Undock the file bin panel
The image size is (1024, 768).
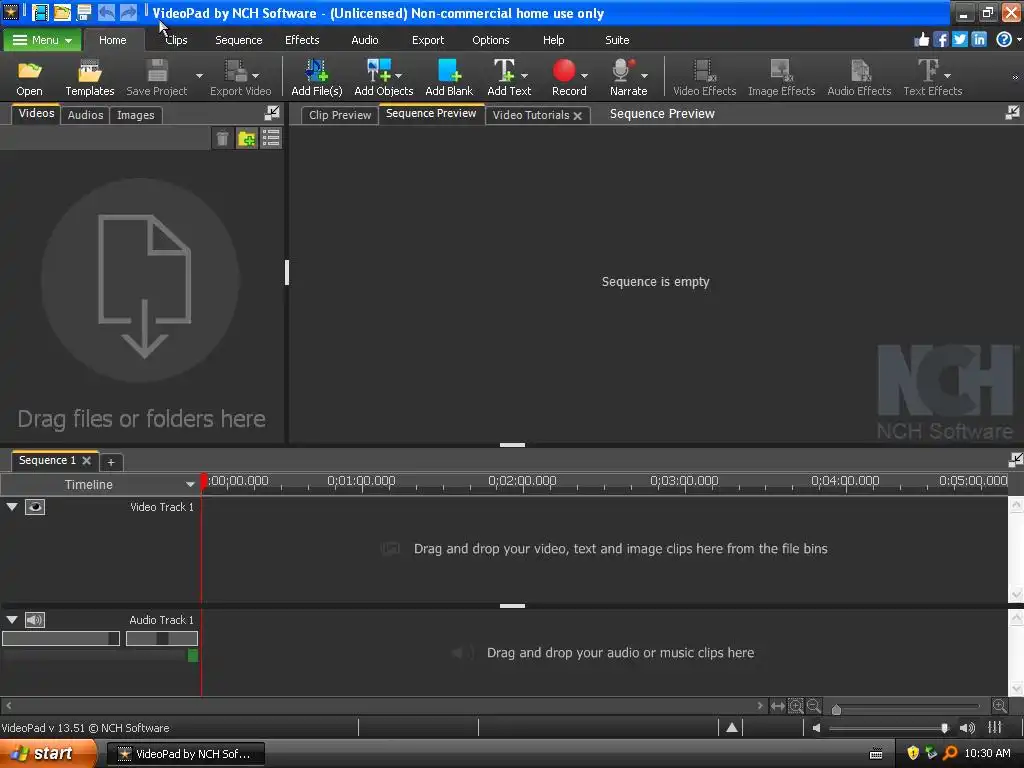(272, 113)
